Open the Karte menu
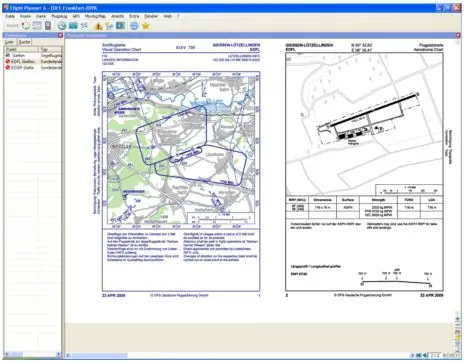This screenshot has width=464, height=363. [x=41, y=16]
